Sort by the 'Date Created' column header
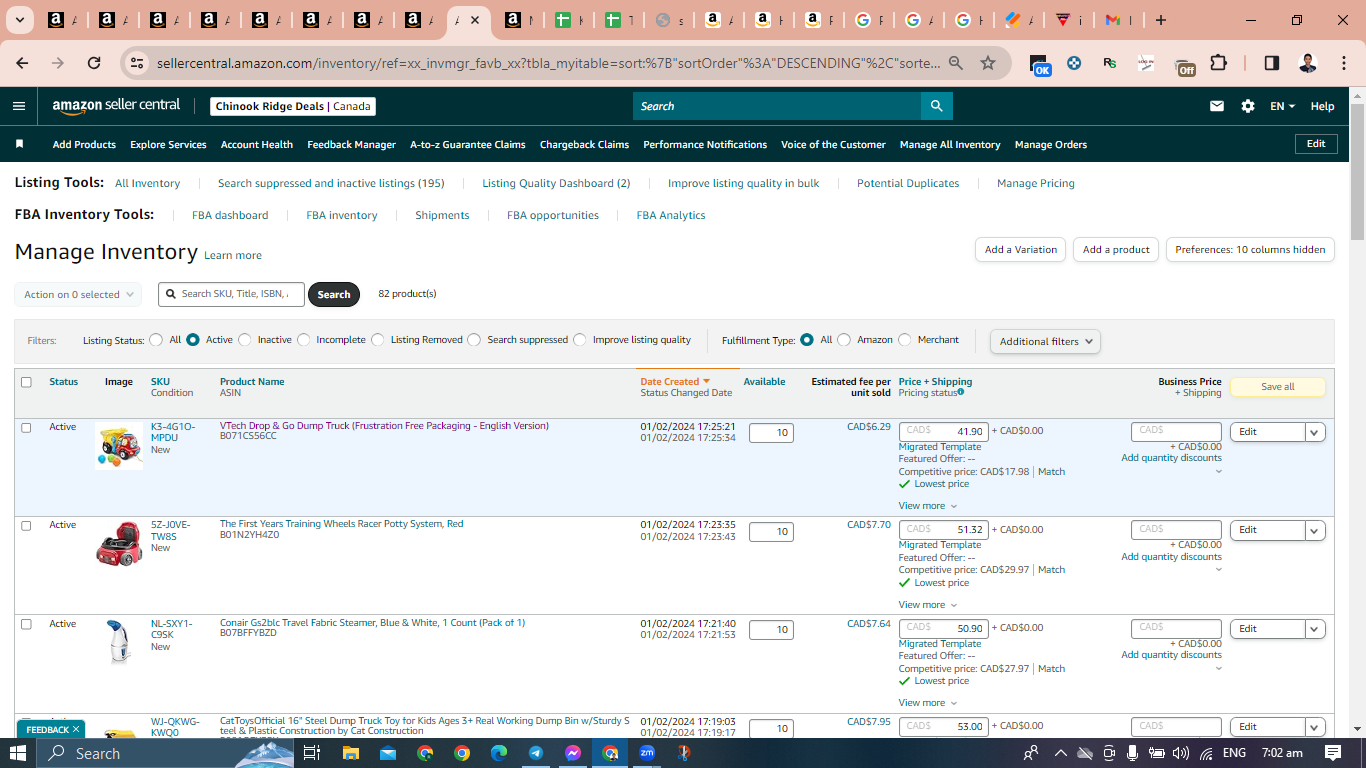 coord(675,382)
